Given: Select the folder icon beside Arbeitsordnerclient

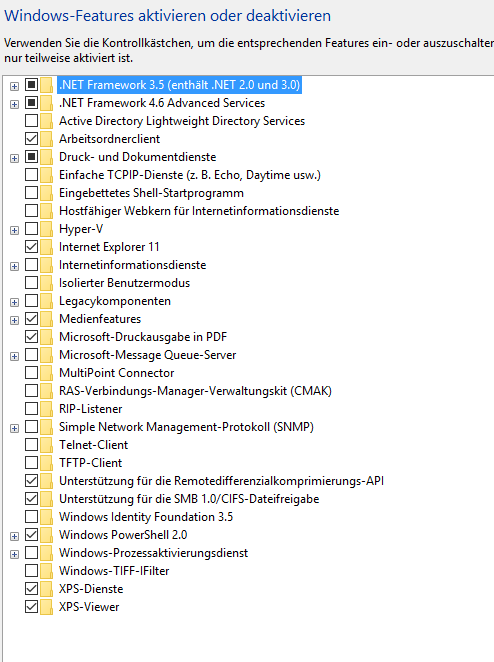Looking at the screenshot, I should click(x=46, y=139).
